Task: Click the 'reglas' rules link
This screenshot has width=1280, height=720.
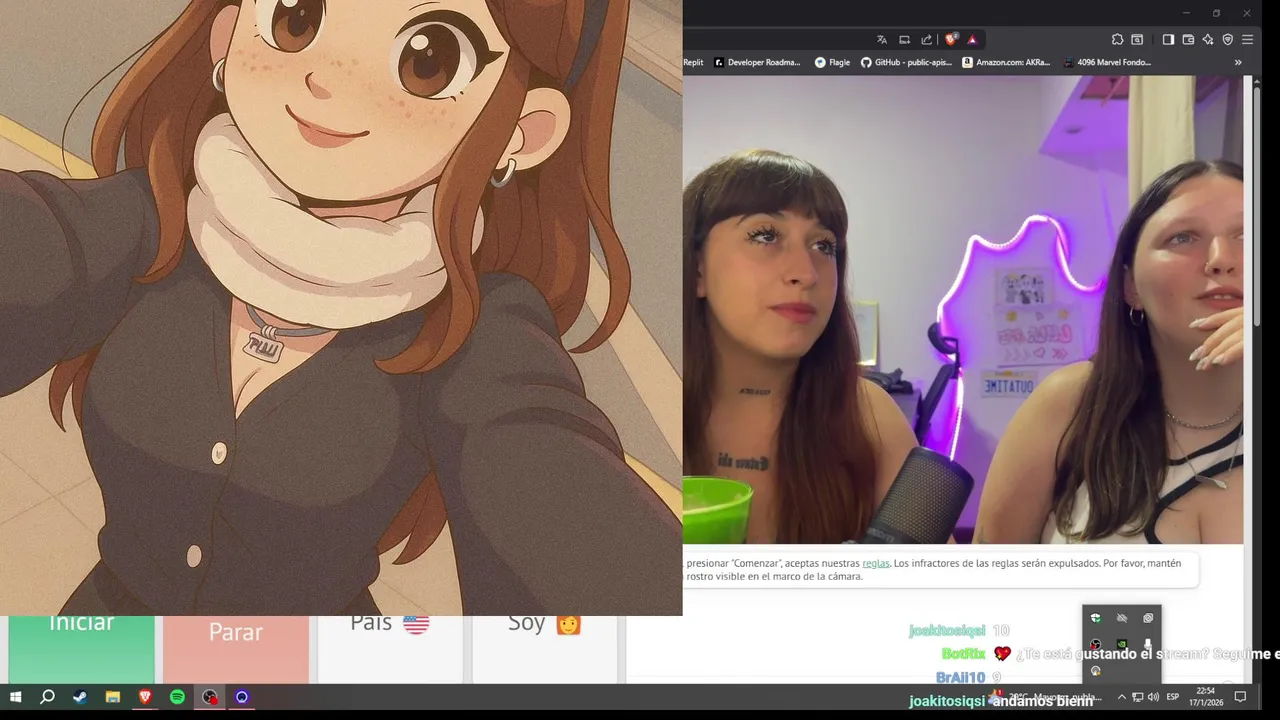Action: [876, 563]
